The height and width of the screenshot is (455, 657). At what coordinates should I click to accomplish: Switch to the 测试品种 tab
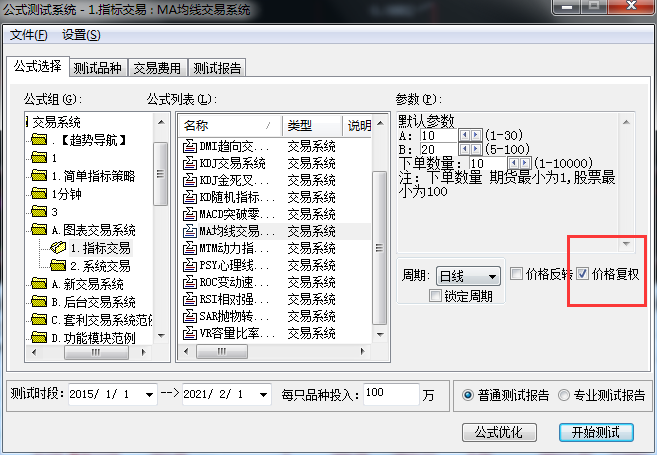point(98,68)
